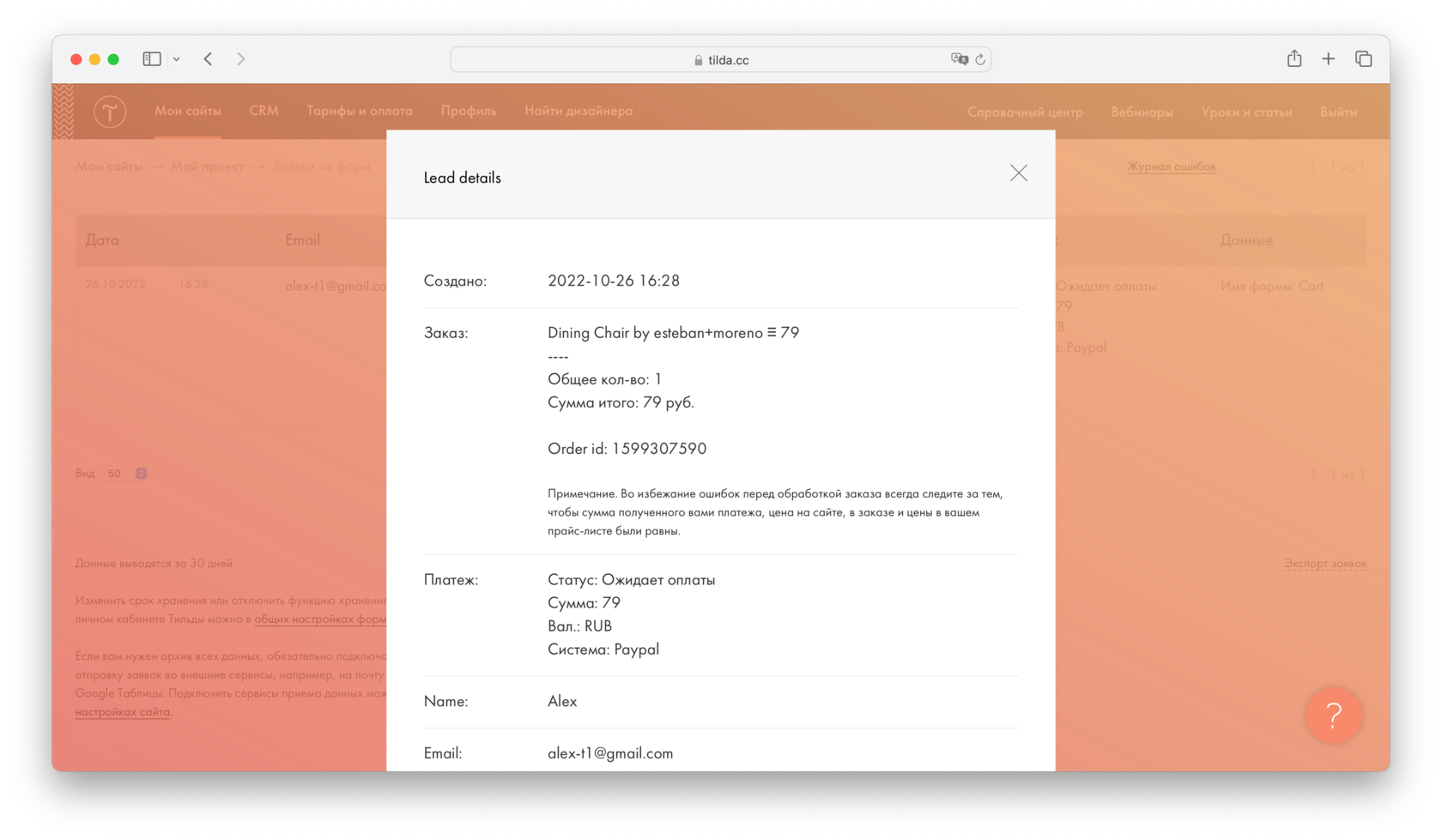Open the sidebar options dropdown chevron

pyautogui.click(x=176, y=59)
